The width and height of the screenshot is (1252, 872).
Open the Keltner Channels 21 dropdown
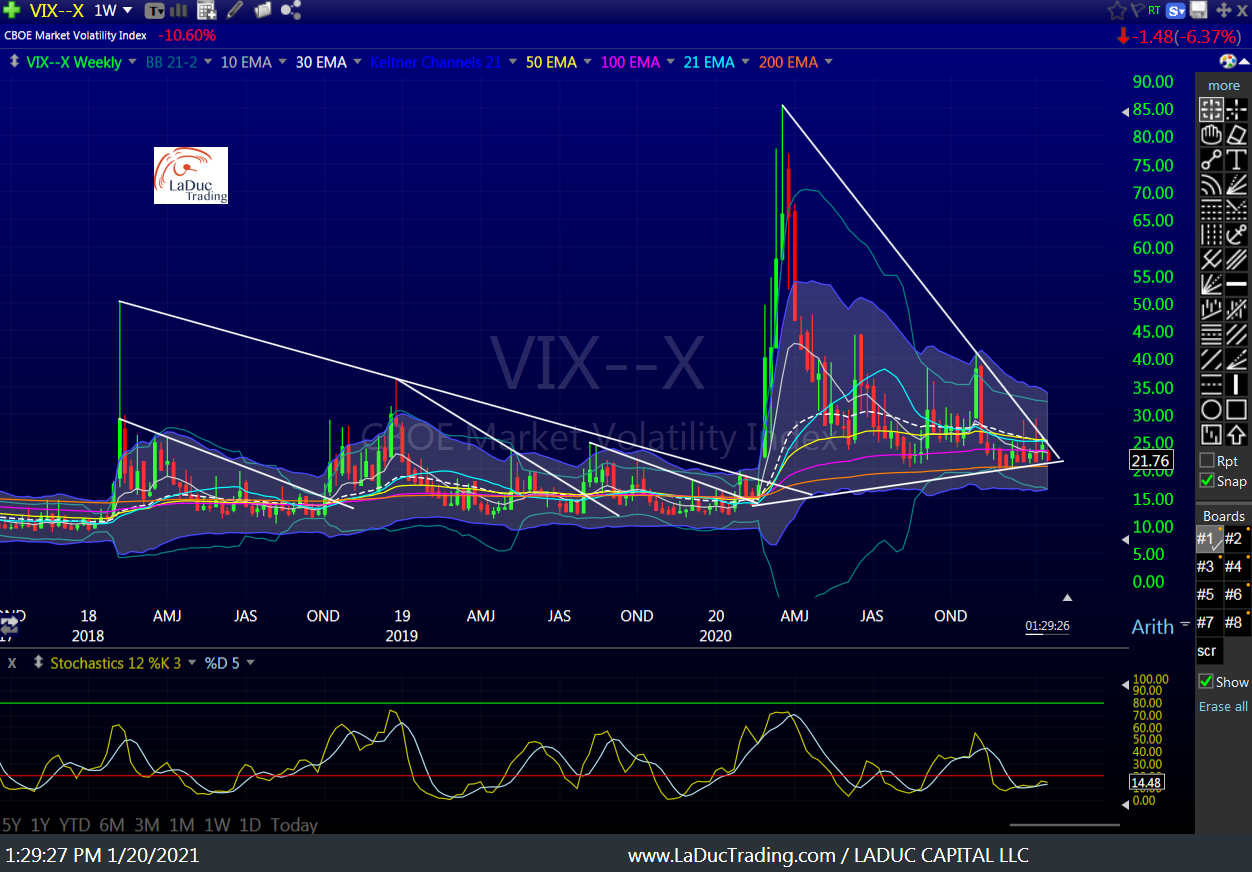[x=513, y=62]
